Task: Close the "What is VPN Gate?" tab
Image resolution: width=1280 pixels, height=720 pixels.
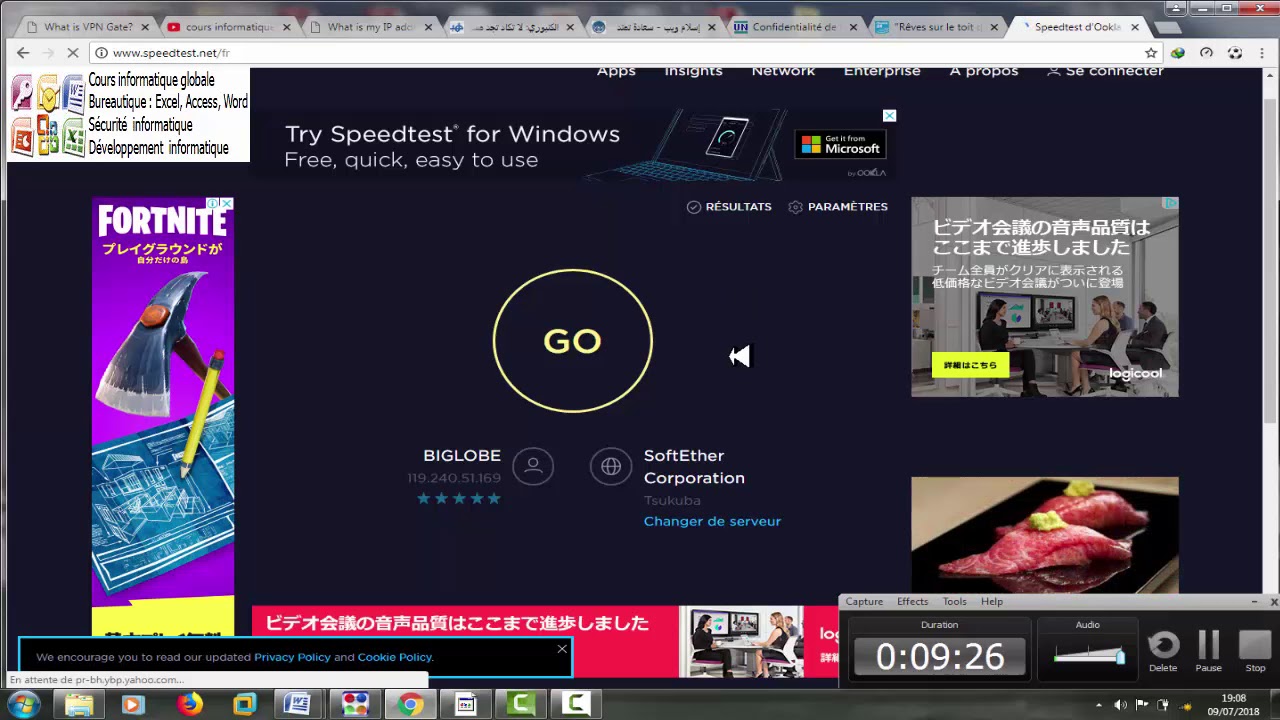Action: coord(145,27)
